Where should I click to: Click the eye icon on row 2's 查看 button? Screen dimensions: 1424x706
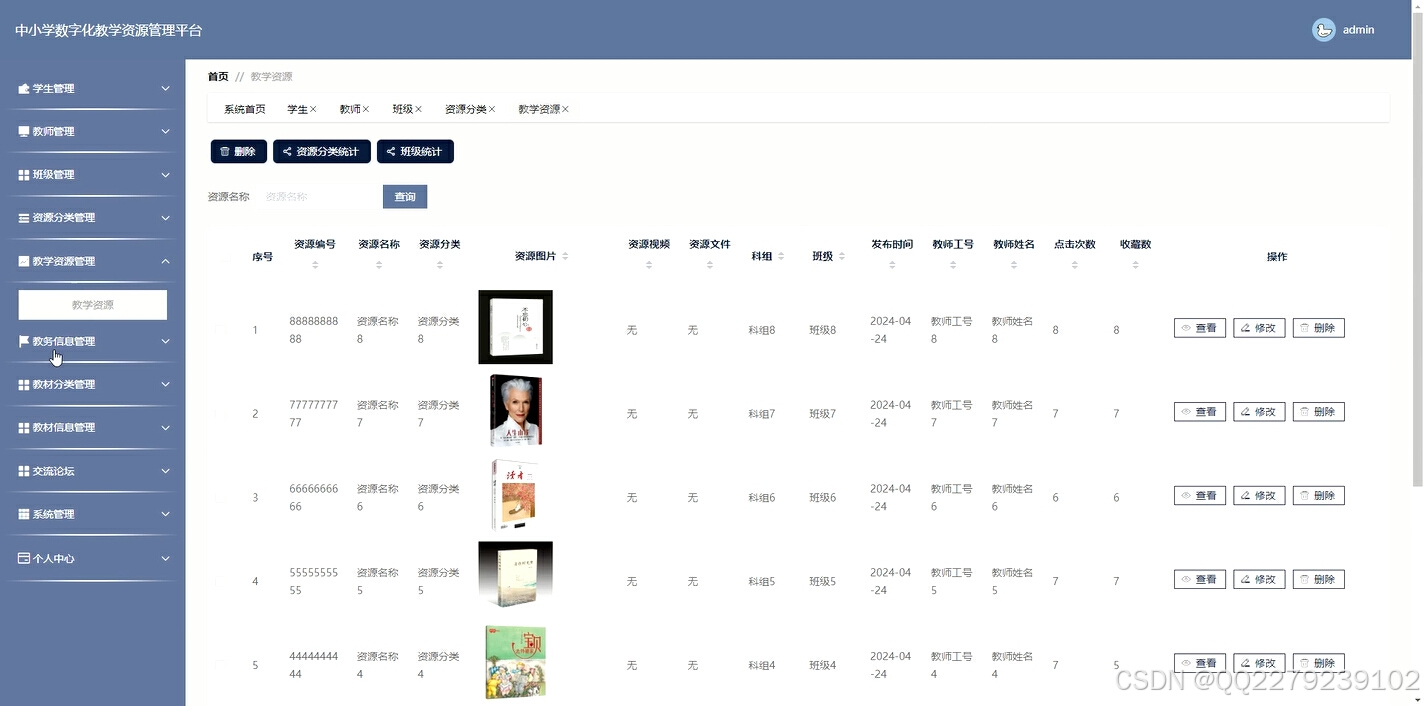pyautogui.click(x=1186, y=411)
